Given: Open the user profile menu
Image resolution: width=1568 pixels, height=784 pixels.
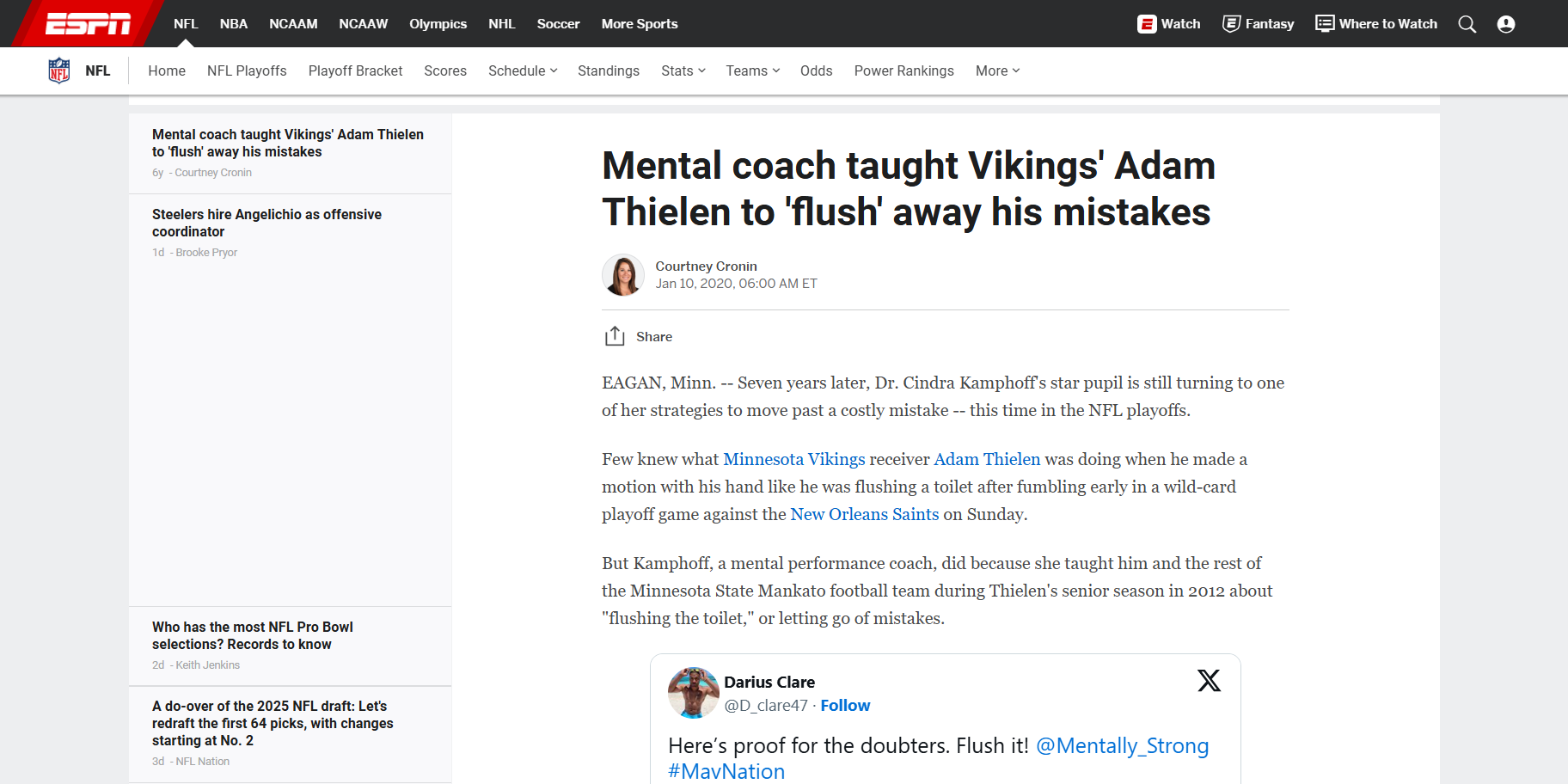Looking at the screenshot, I should (x=1506, y=24).
